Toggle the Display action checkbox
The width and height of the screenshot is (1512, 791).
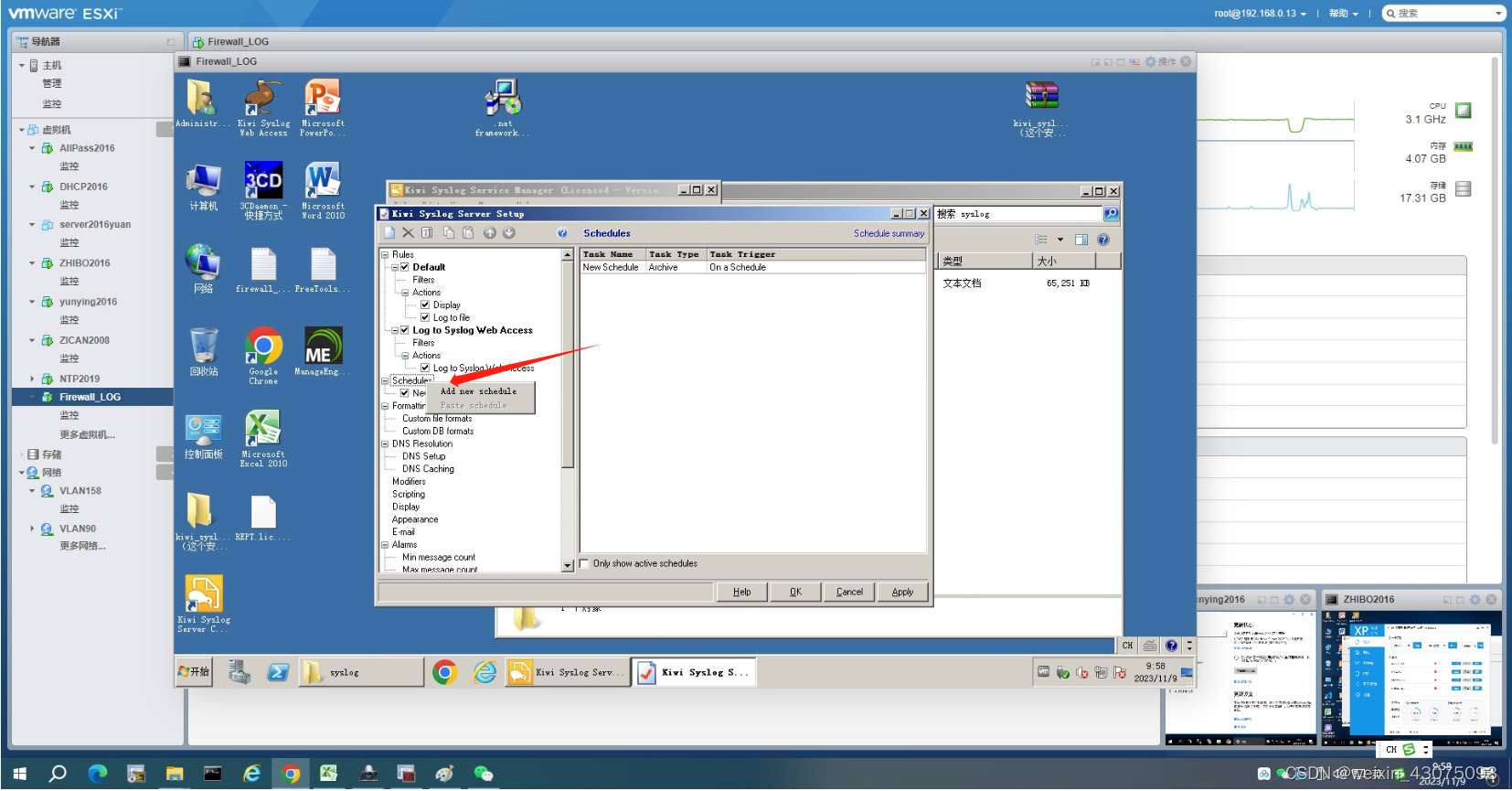(425, 305)
